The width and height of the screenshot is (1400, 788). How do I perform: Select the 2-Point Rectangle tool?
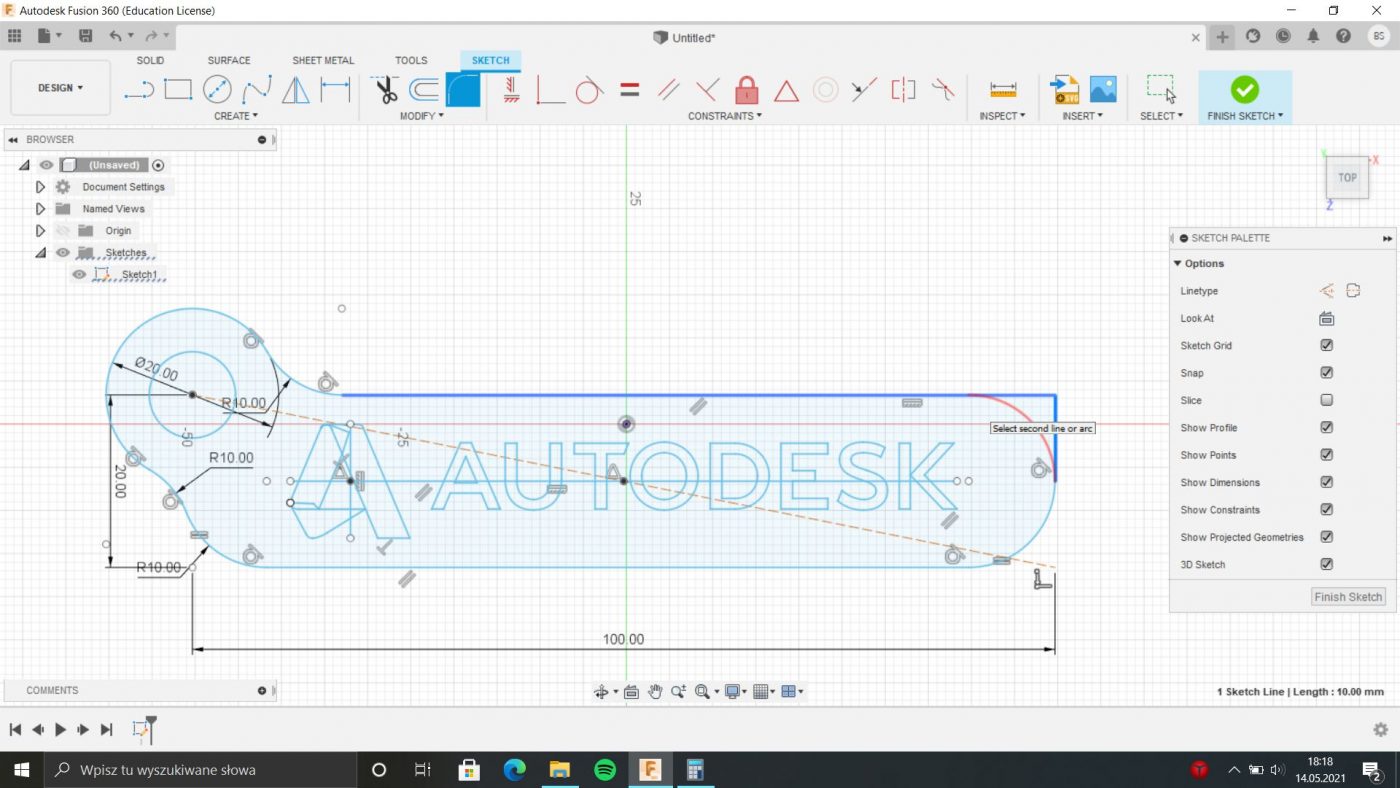tap(178, 90)
